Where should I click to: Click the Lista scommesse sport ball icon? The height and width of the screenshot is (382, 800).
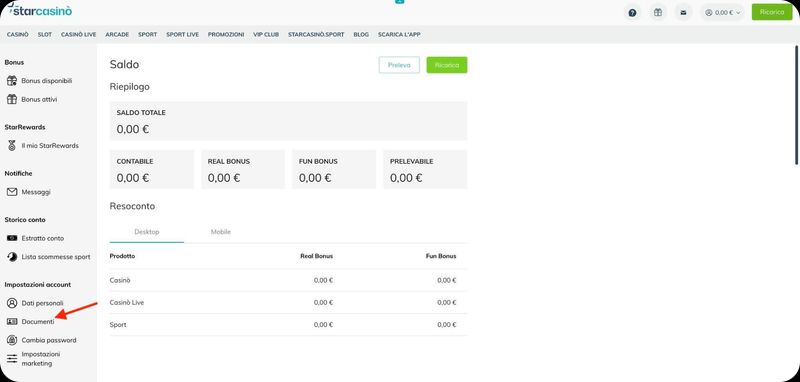pos(12,257)
